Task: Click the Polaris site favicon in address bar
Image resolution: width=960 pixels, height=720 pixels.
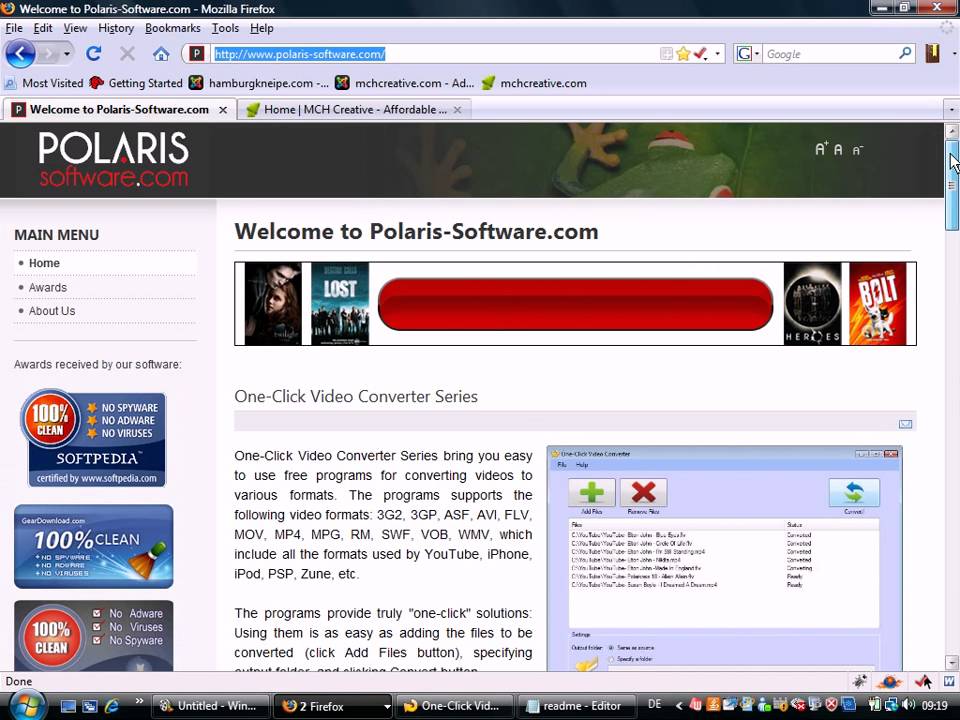Action: coord(196,54)
